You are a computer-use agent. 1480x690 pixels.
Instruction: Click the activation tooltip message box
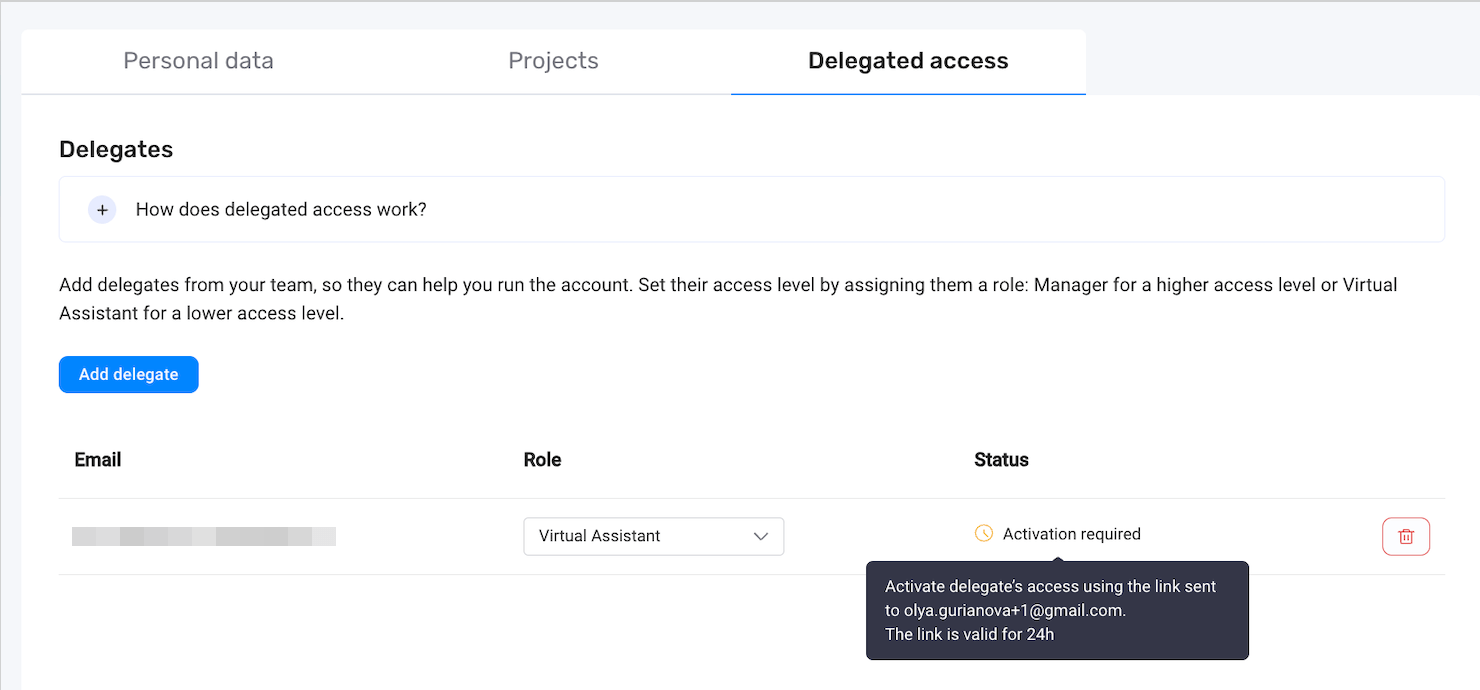point(1057,610)
